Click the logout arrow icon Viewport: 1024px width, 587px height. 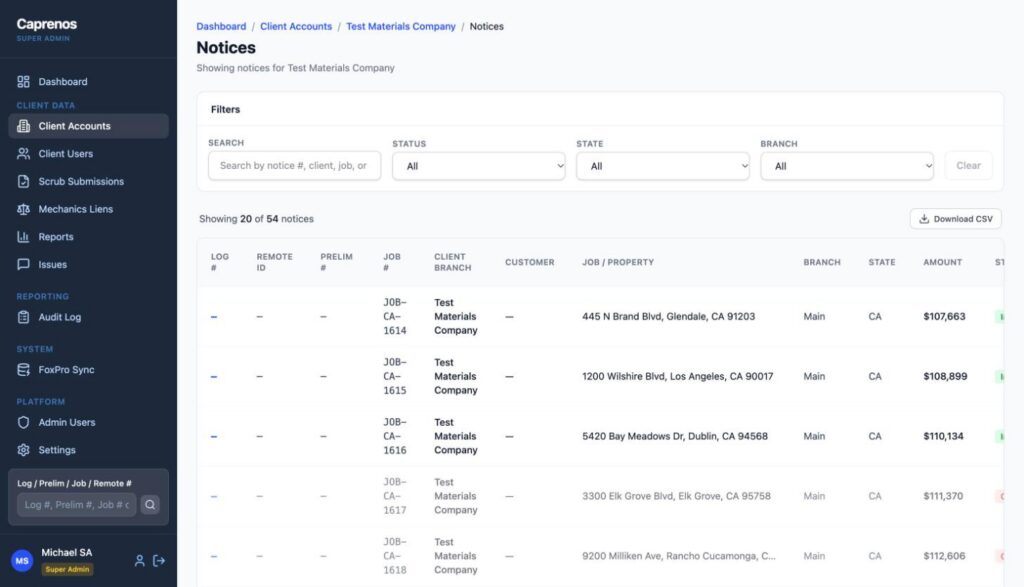[x=159, y=561]
